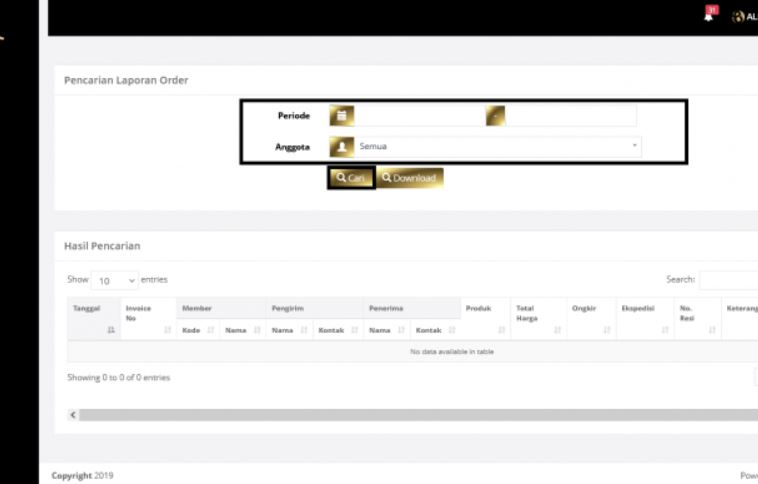
Task: Click the table Search input box
Action: coord(728,281)
